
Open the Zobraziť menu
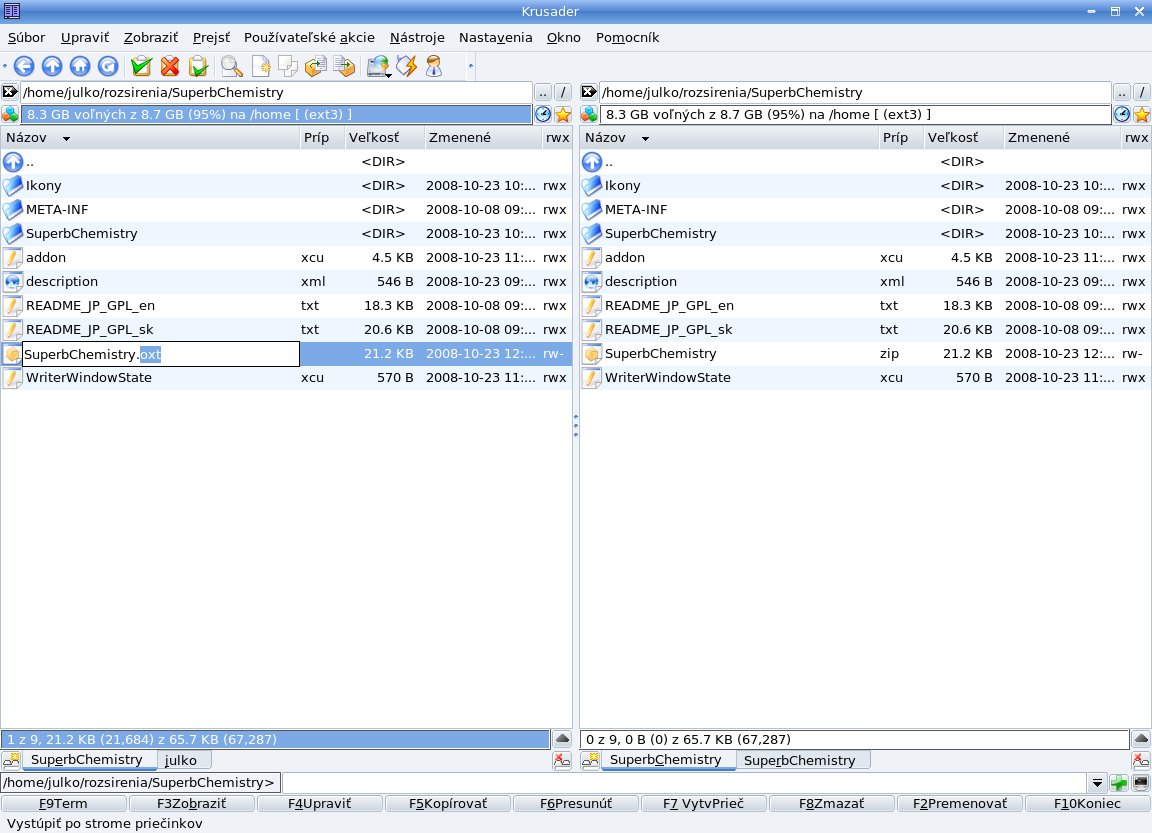pyautogui.click(x=151, y=37)
